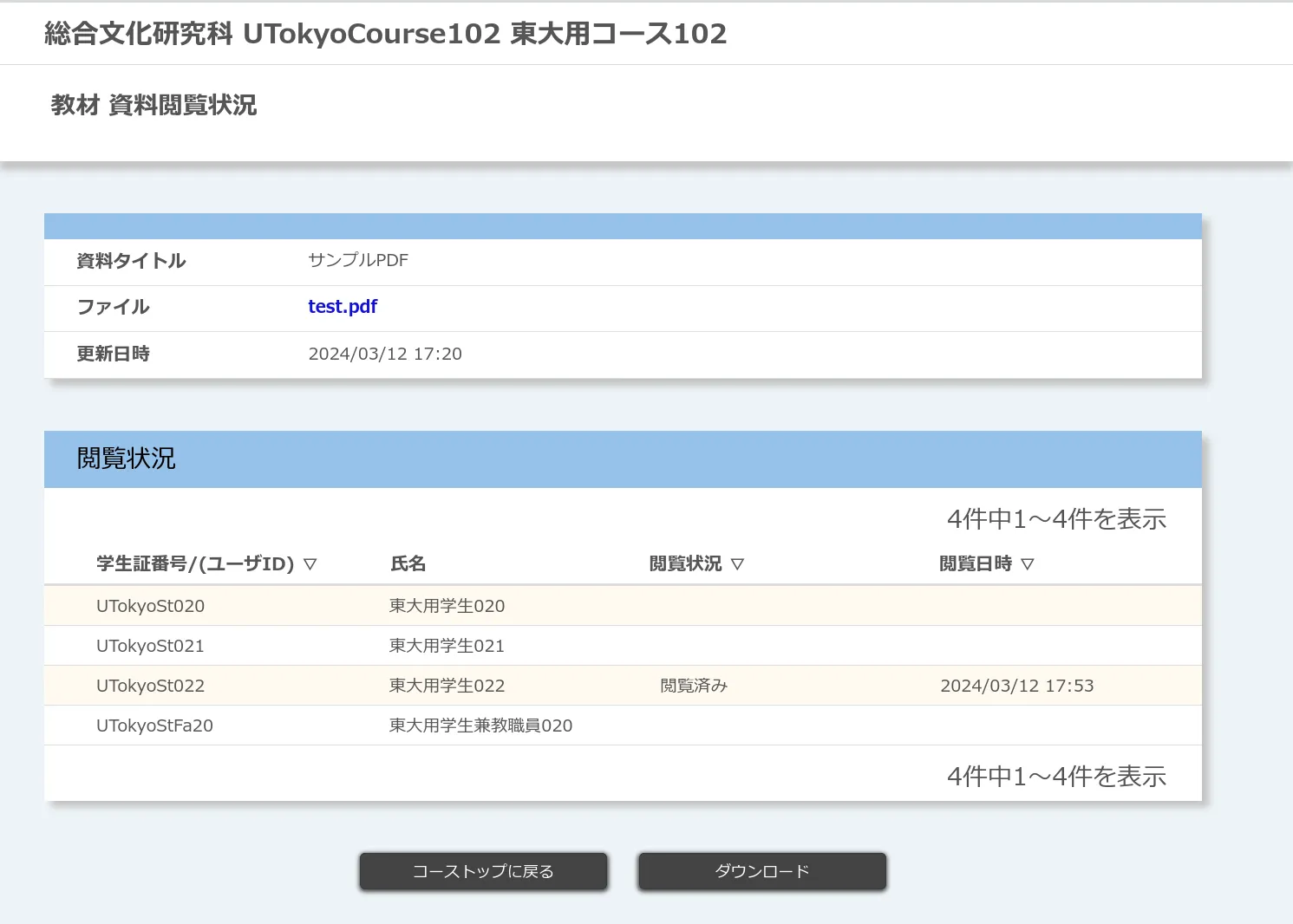Click the ダウンロード button
This screenshot has height=924, width=1293.
click(761, 871)
